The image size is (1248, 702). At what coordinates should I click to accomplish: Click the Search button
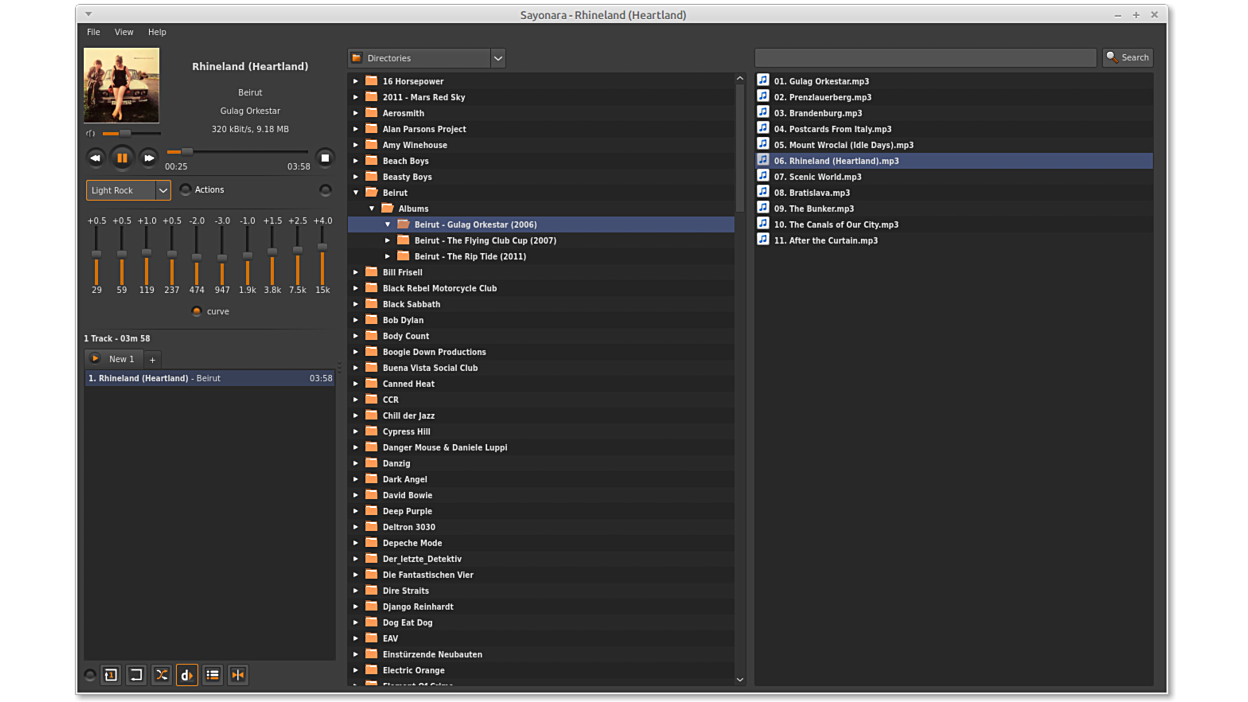point(1127,58)
